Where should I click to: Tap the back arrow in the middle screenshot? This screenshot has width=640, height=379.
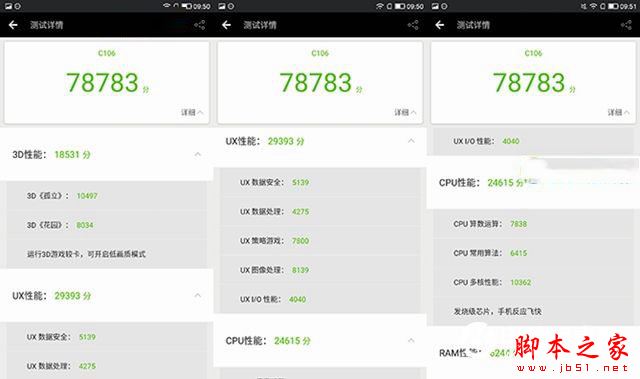coord(227,25)
